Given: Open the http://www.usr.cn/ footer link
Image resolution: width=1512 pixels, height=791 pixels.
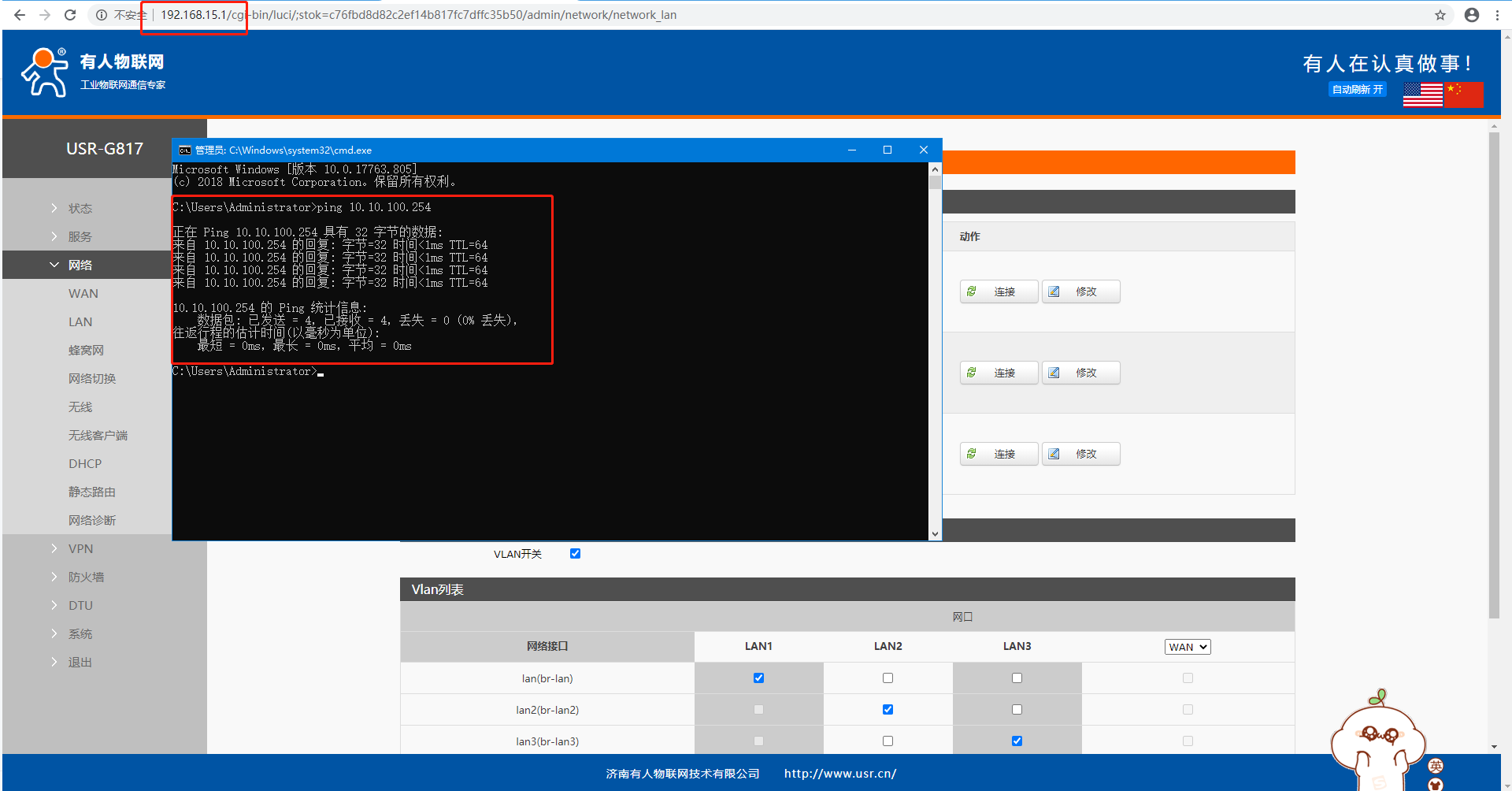Looking at the screenshot, I should (839, 774).
